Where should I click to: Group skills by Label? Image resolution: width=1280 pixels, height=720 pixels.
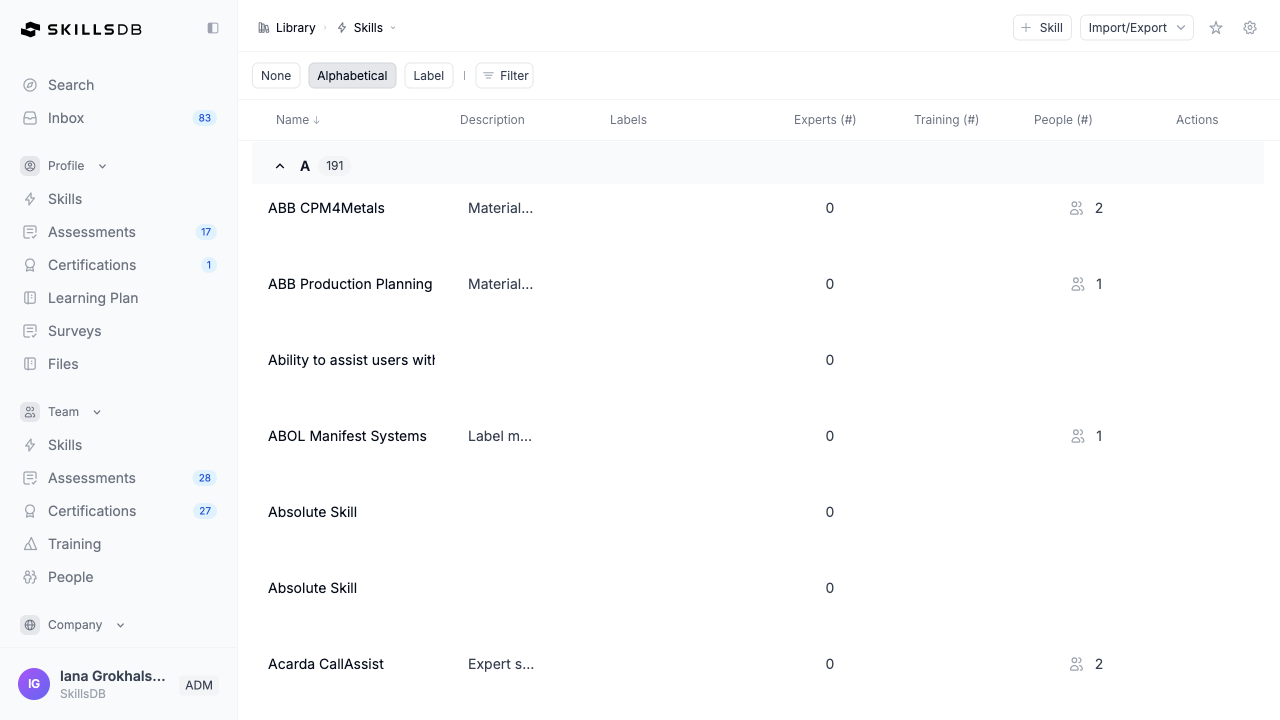(x=428, y=76)
